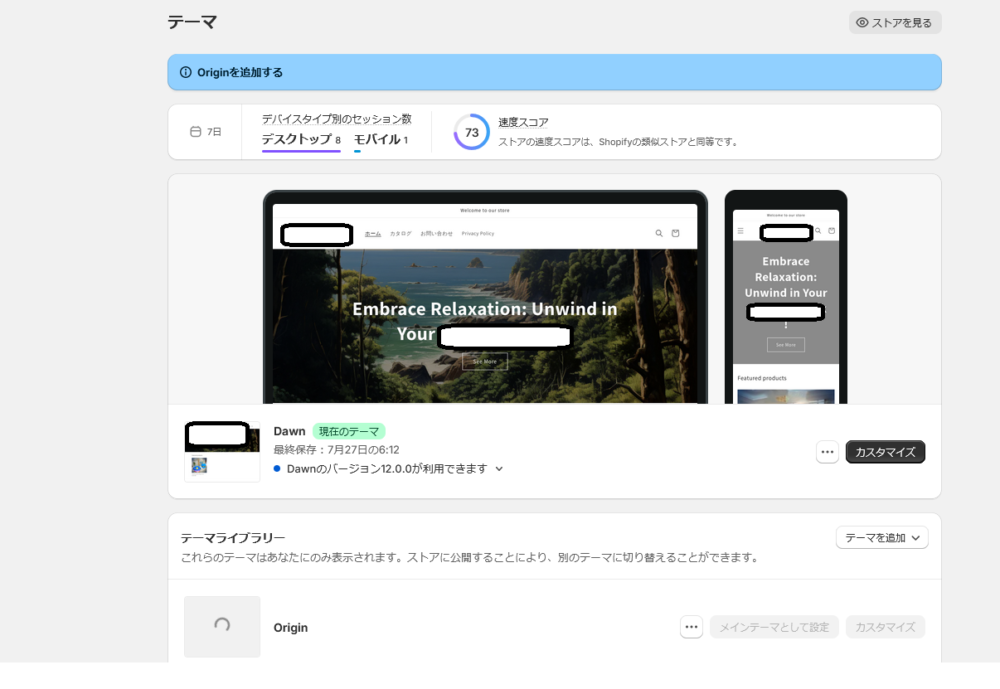The width and height of the screenshot is (1000, 689).
Task: Open the テーマを追加 dropdown
Action: [882, 538]
